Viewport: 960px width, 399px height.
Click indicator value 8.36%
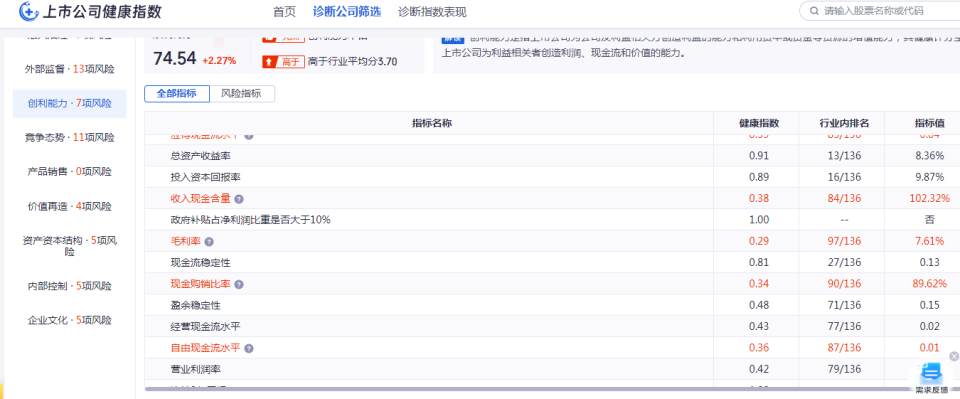coord(929,156)
